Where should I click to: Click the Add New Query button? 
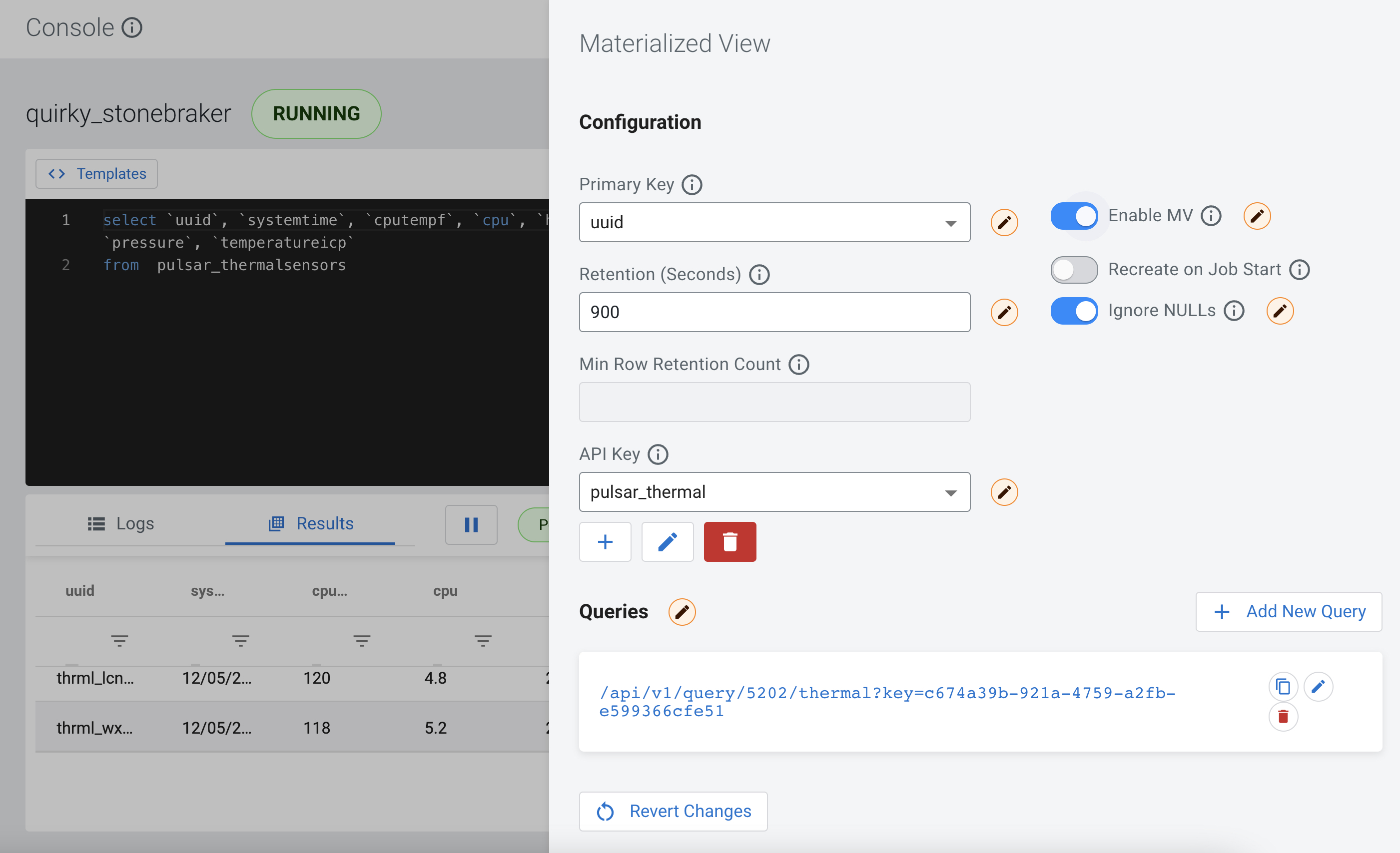[x=1289, y=612]
